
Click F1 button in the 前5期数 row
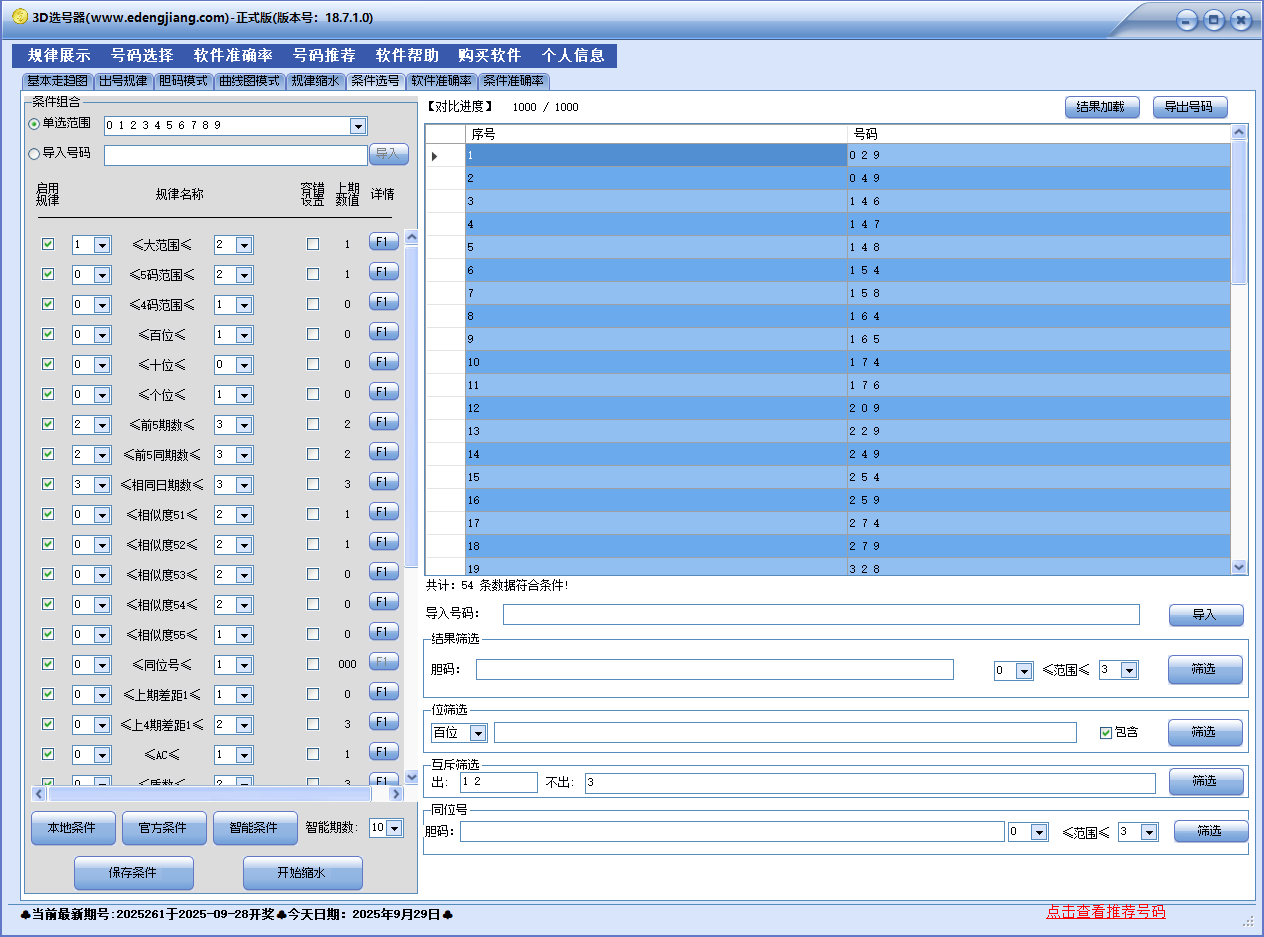coord(384,422)
